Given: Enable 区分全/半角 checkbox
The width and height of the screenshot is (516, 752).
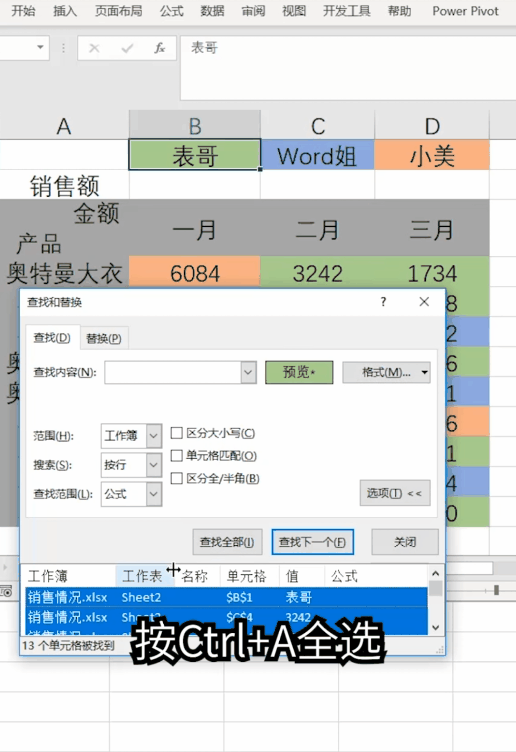Looking at the screenshot, I should pos(176,478).
